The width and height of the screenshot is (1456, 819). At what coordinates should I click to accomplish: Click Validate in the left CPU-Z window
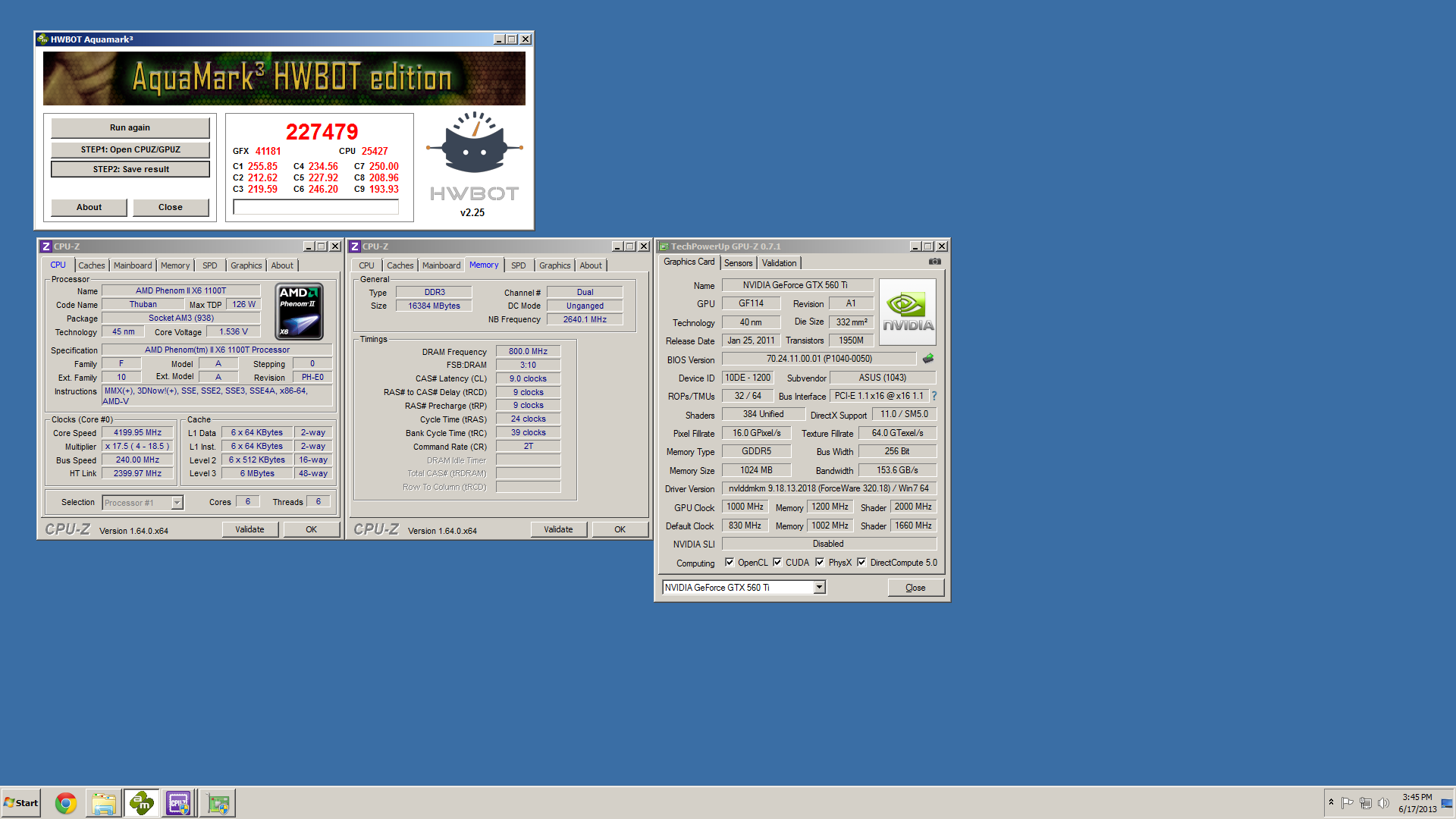[249, 529]
